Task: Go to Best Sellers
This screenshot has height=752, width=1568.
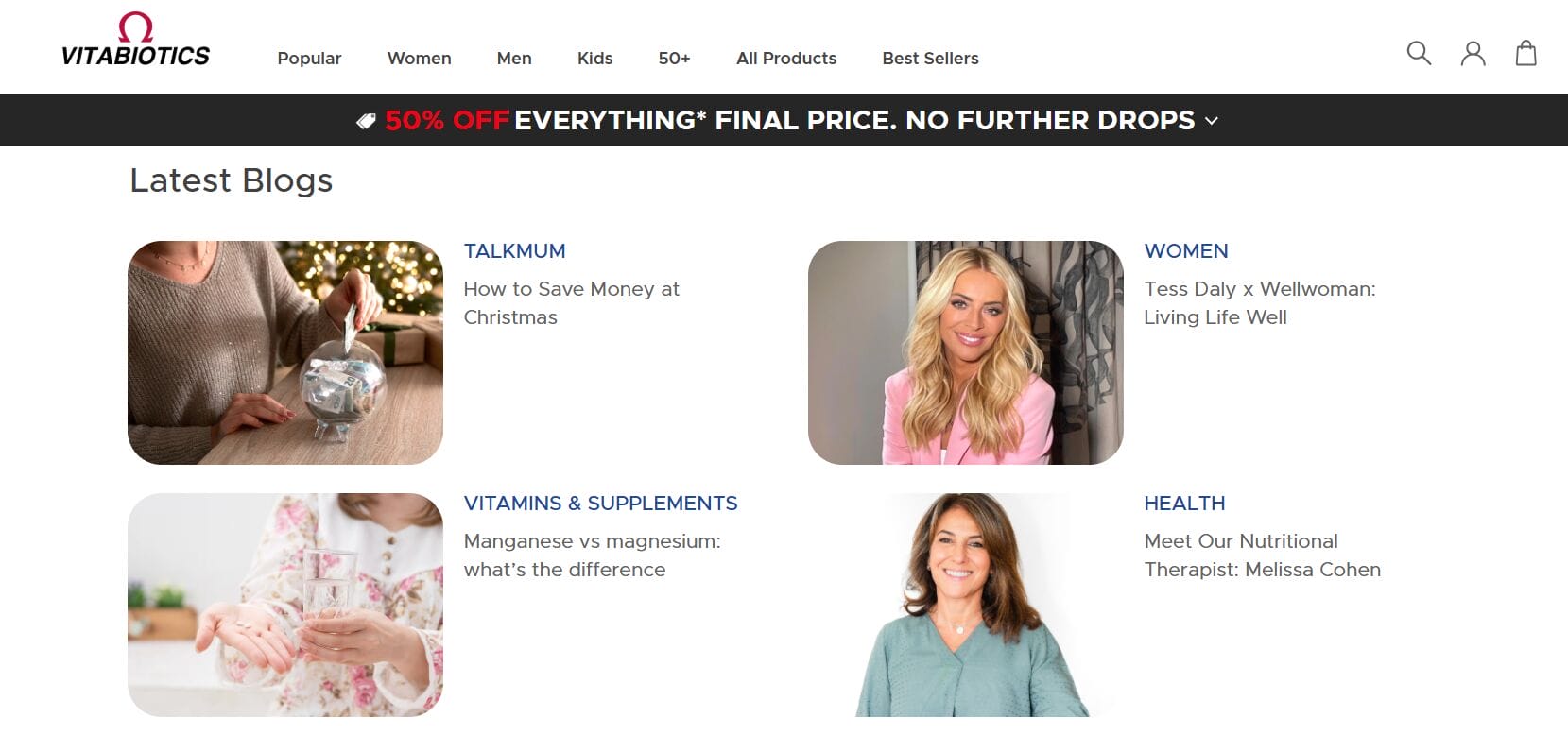Action: click(930, 59)
